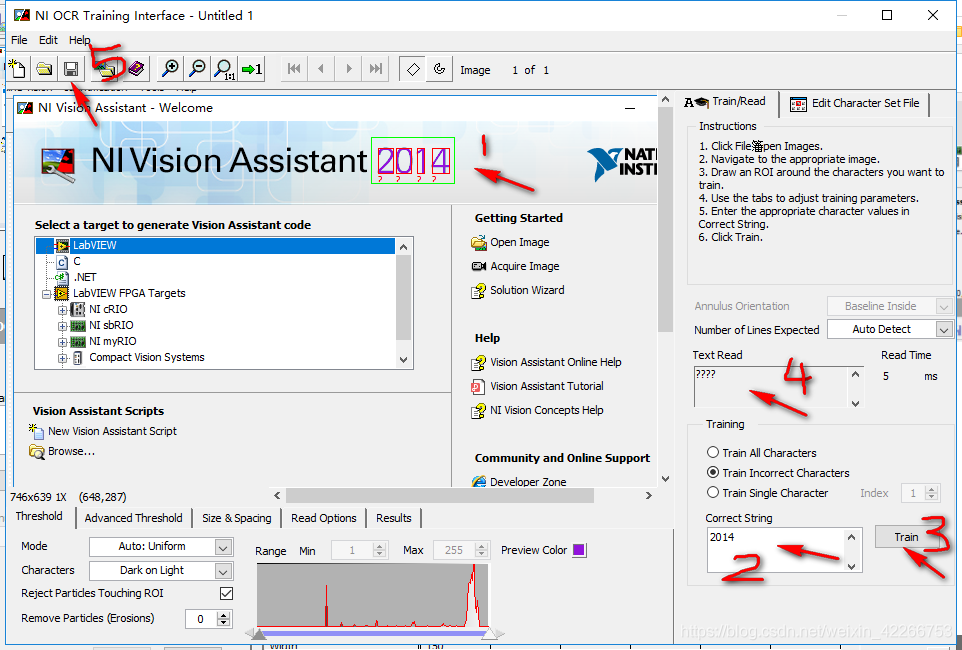
Task: Open the Advanced Threshold tab
Action: click(133, 518)
